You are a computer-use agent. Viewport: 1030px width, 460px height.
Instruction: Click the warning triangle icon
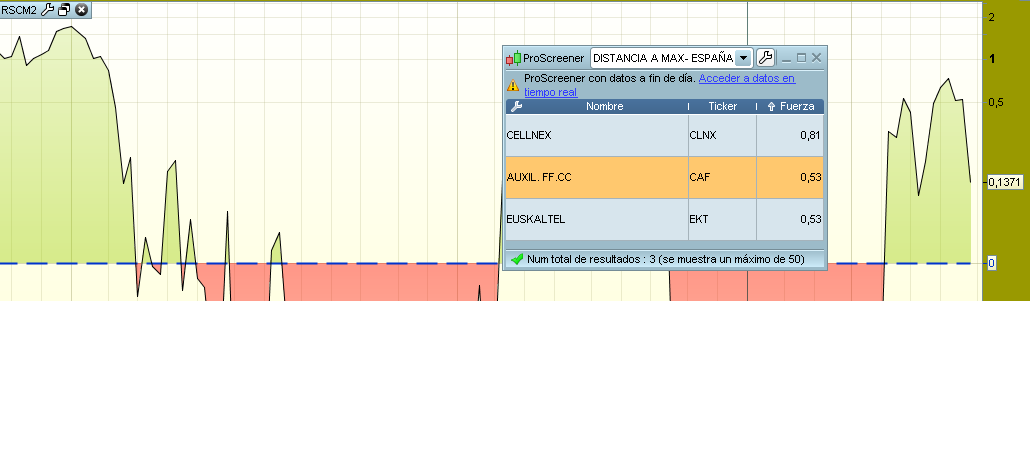[513, 85]
